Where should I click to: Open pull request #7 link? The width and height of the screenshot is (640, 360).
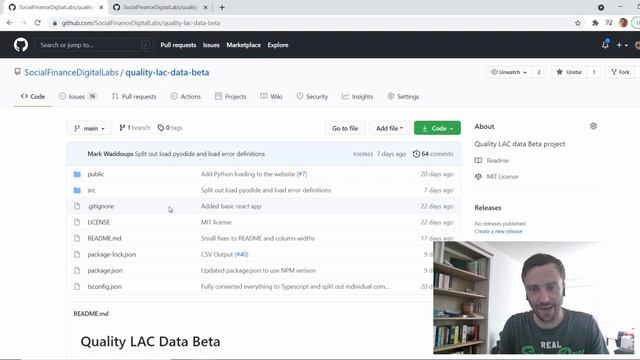coord(302,174)
